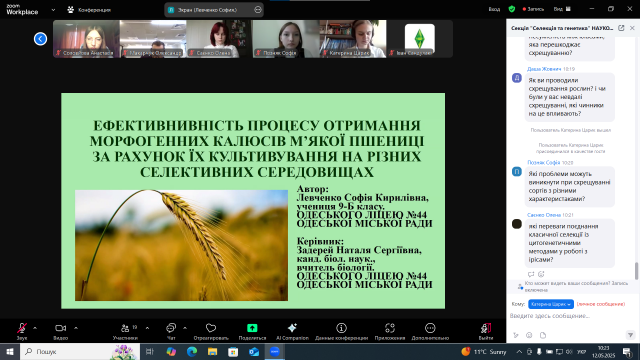Click Сазнко Олена sender name in chat

(x=544, y=215)
